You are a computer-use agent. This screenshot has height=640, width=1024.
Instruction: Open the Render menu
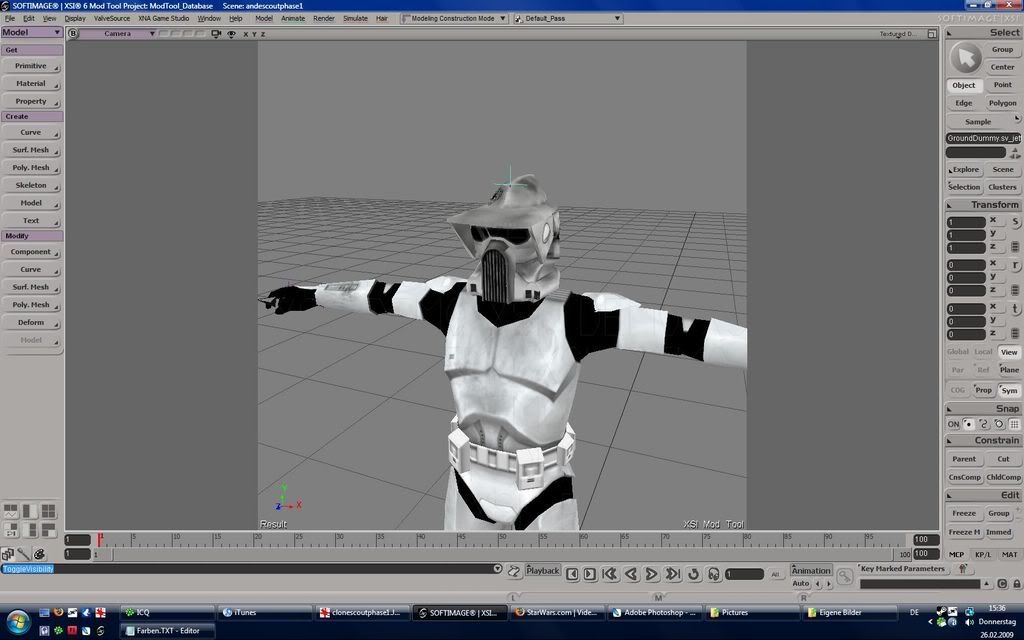click(x=323, y=18)
